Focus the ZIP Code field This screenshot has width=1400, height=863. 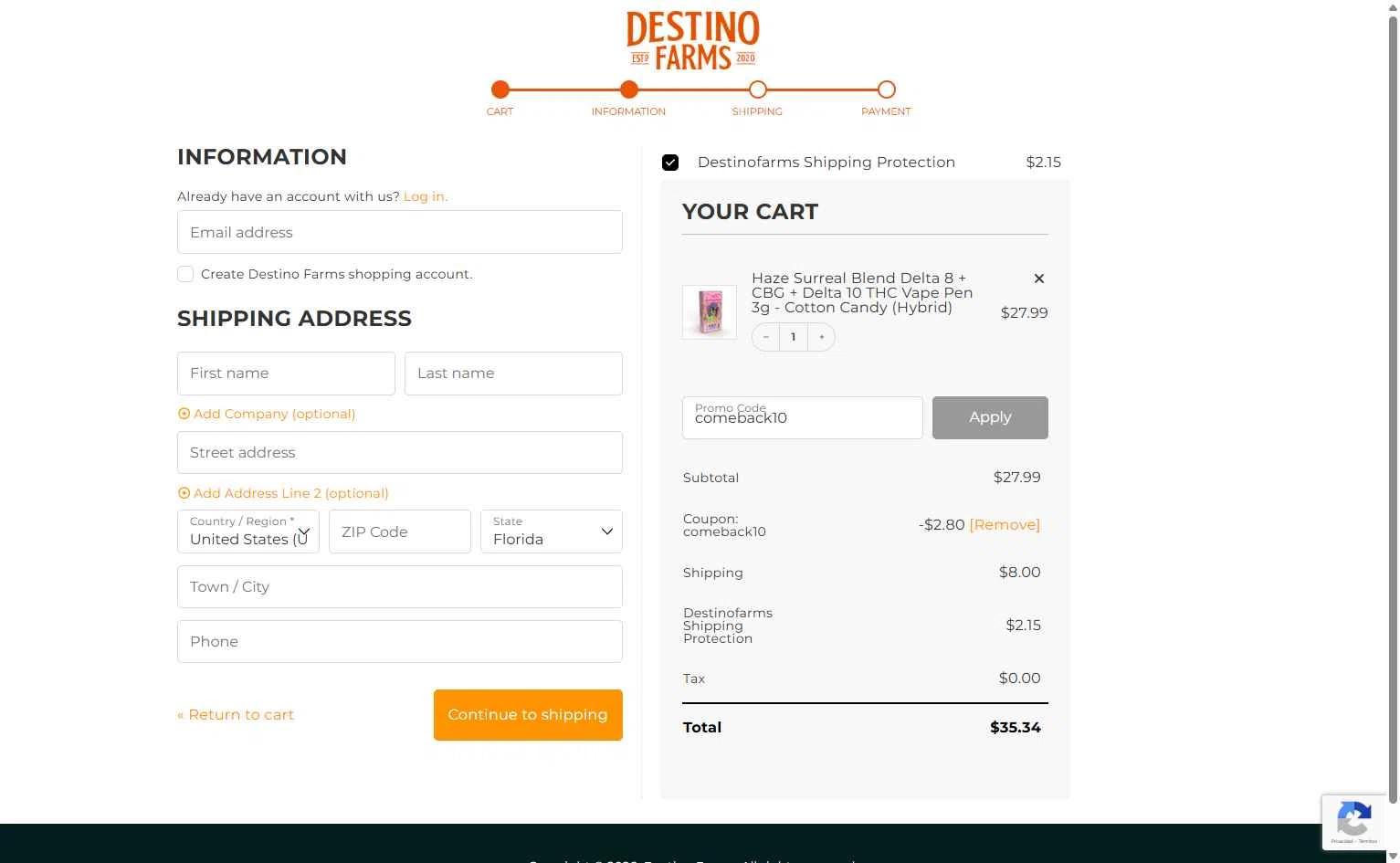click(400, 531)
